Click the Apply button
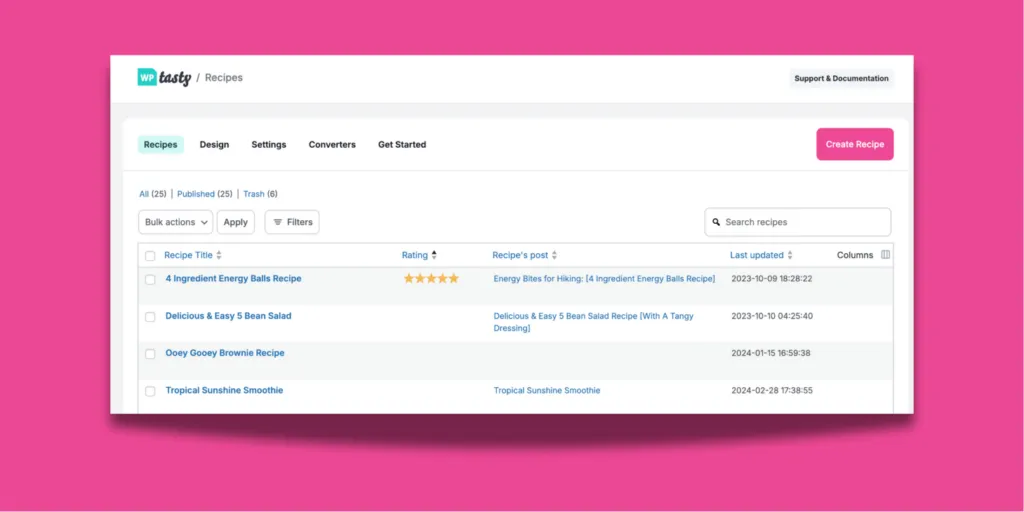The image size is (1024, 512). click(236, 222)
